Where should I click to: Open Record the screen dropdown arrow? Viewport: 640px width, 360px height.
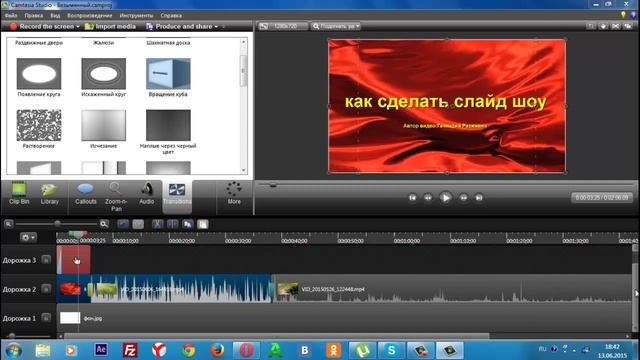78,27
